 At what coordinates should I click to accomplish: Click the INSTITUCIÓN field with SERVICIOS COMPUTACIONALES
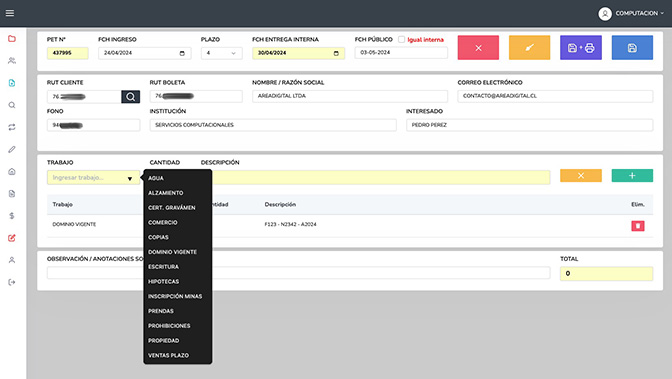point(273,125)
